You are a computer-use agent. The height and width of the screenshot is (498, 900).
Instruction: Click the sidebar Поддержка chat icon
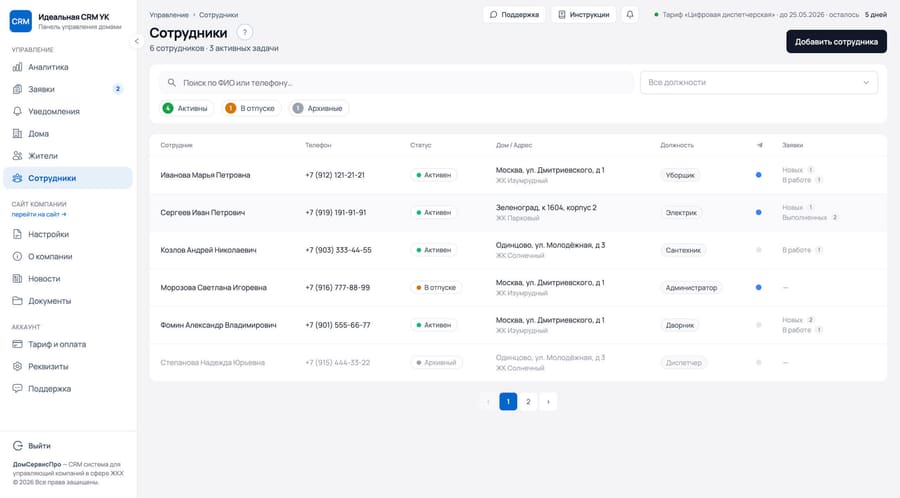pyautogui.click(x=17, y=388)
